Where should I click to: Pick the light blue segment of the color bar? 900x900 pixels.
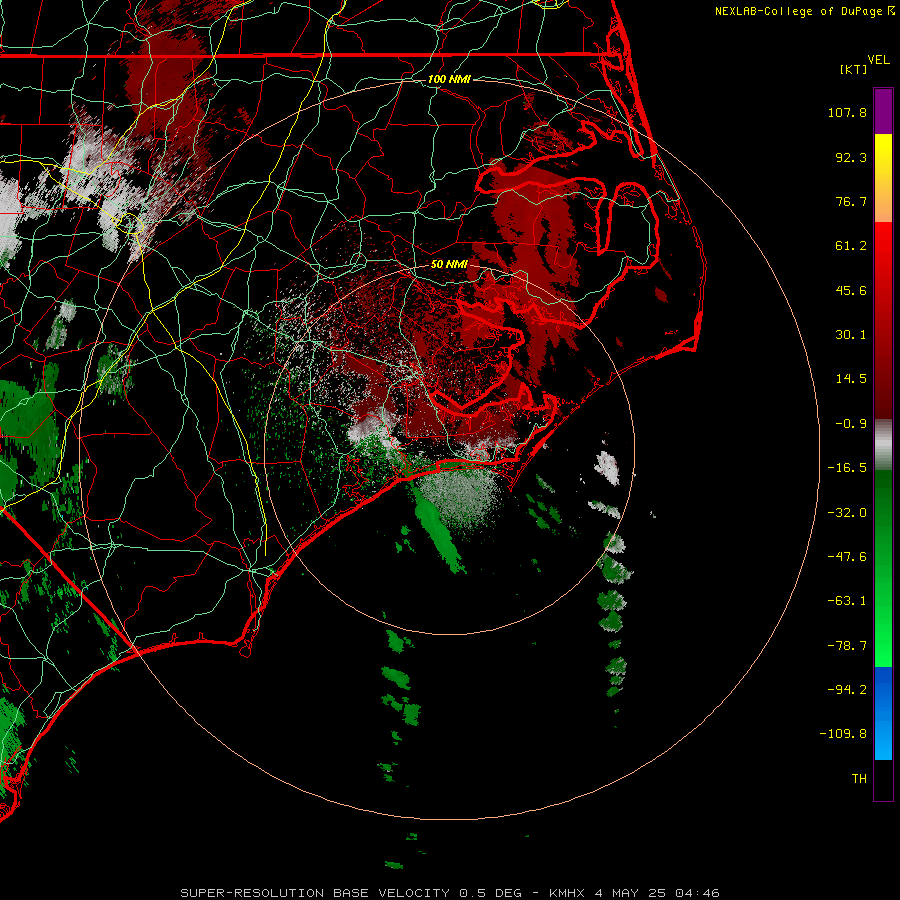click(883, 740)
